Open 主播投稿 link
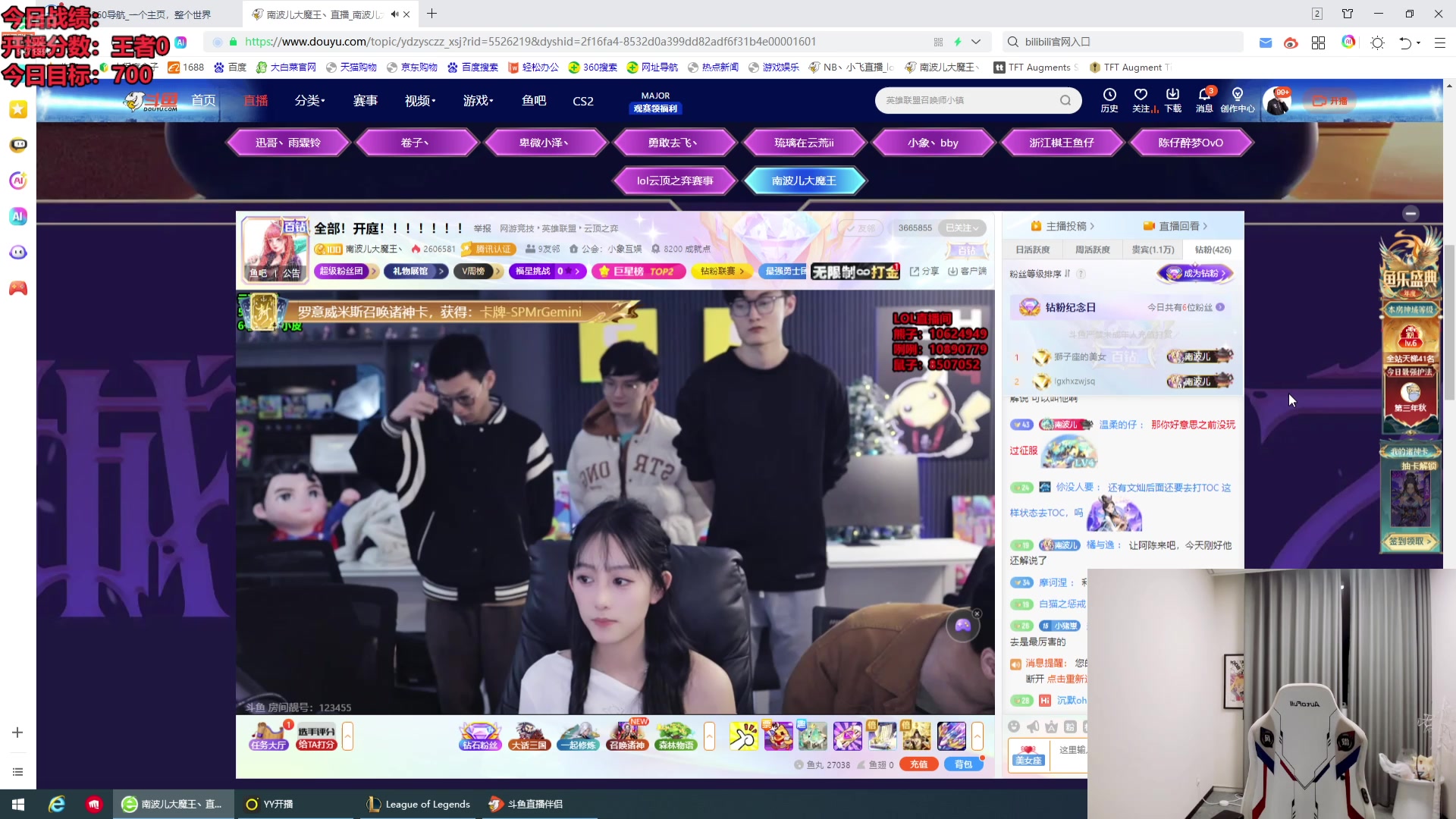The image size is (1456, 819). click(1062, 226)
